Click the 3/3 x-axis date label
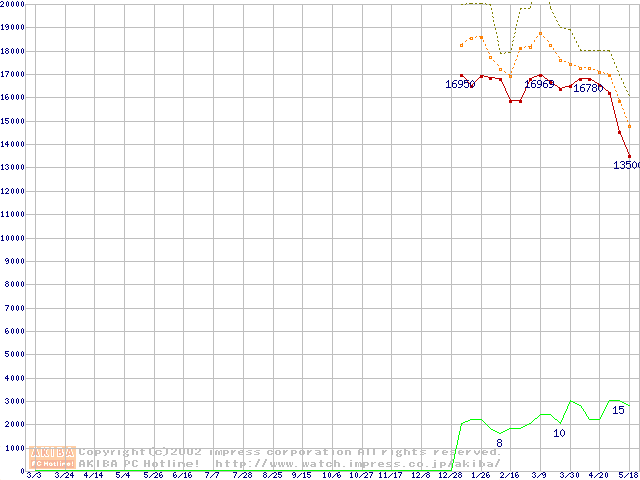 (33, 475)
